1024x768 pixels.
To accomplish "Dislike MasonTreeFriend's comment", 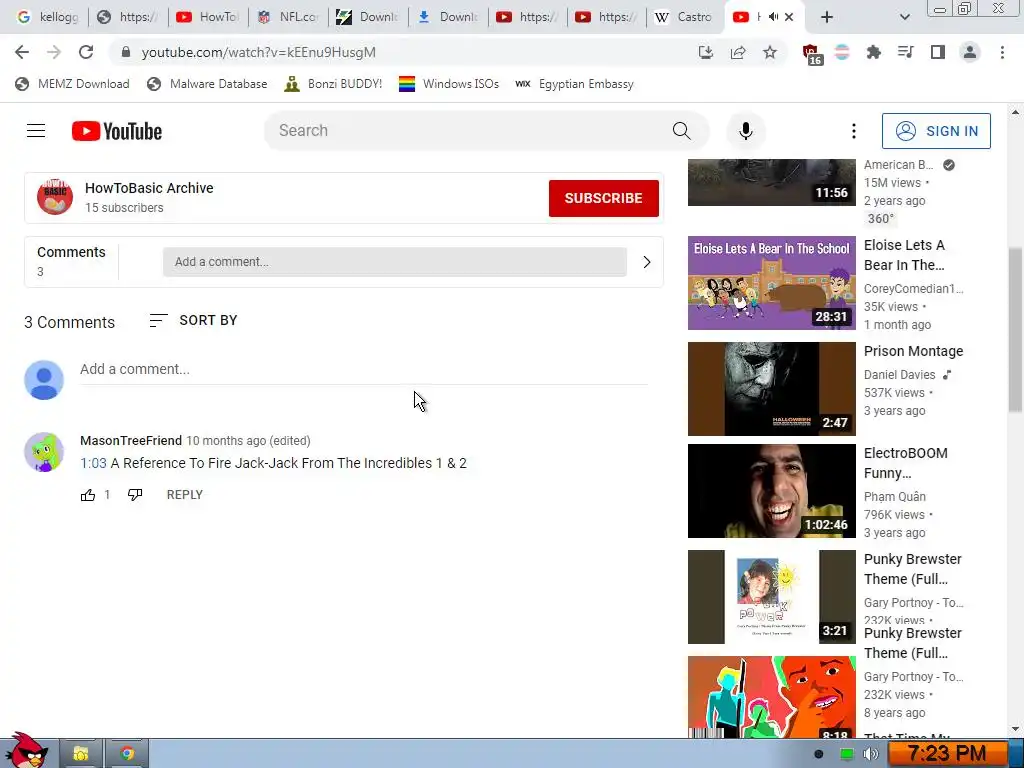I will click(135, 495).
